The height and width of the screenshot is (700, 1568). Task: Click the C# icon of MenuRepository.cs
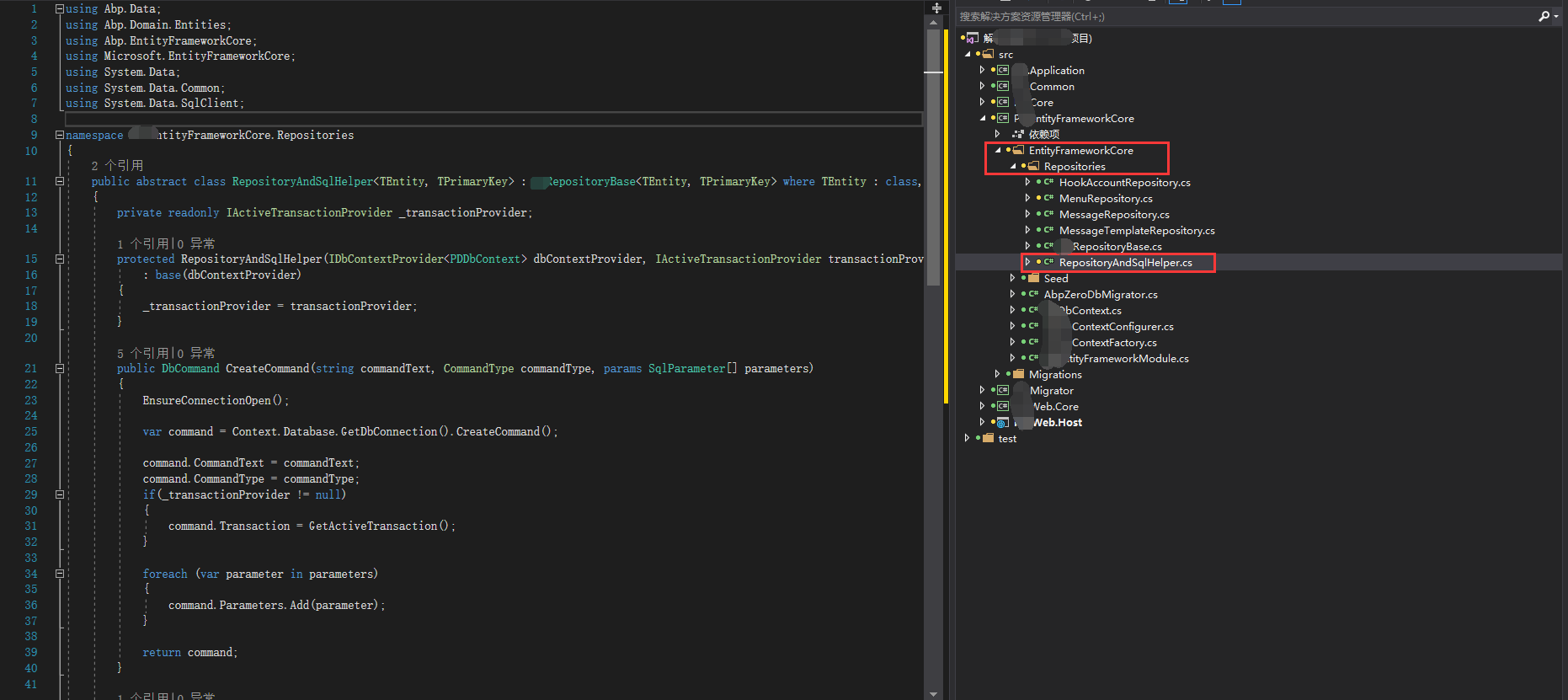[x=1048, y=198]
